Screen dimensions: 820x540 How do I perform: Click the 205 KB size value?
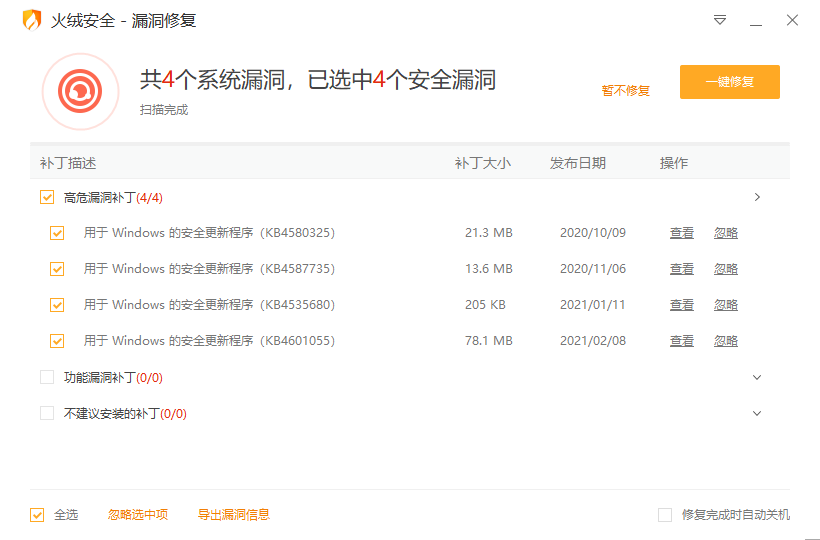485,305
